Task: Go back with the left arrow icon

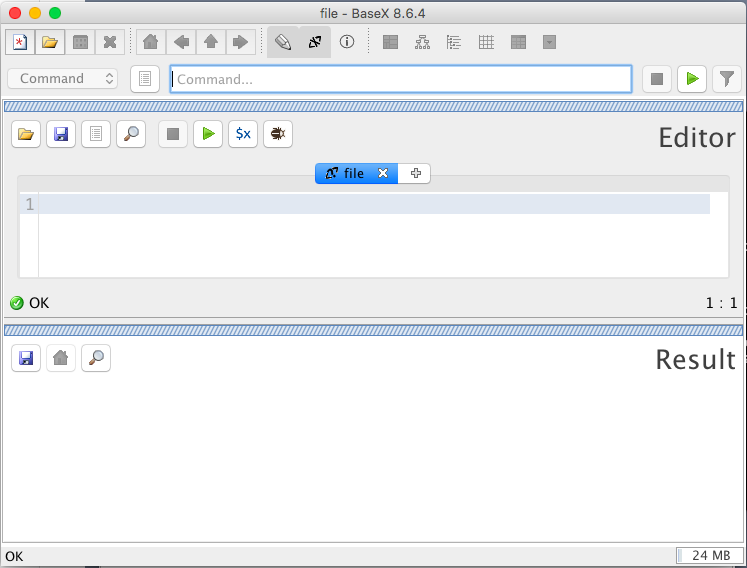Action: coord(181,42)
